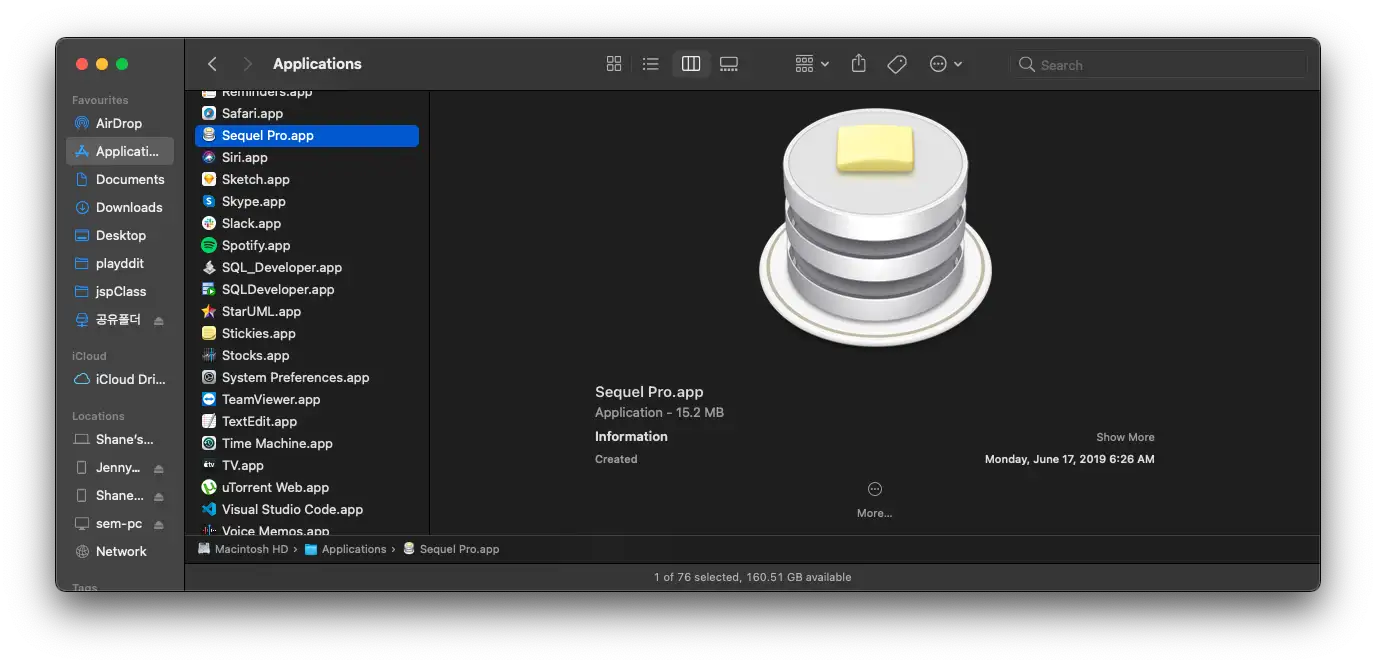Screen dimensions: 1376x665
Task: Eject the Shane device under Locations
Action: click(x=159, y=496)
